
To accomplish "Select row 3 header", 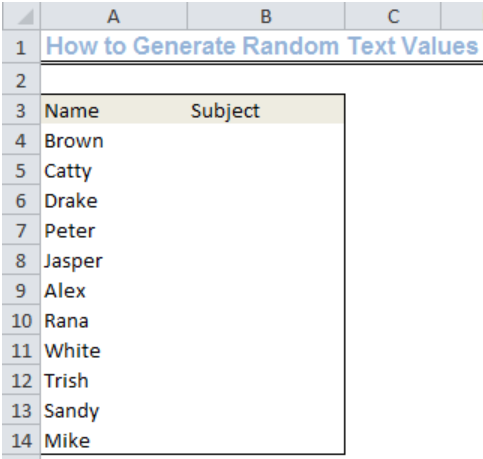I will point(21,110).
